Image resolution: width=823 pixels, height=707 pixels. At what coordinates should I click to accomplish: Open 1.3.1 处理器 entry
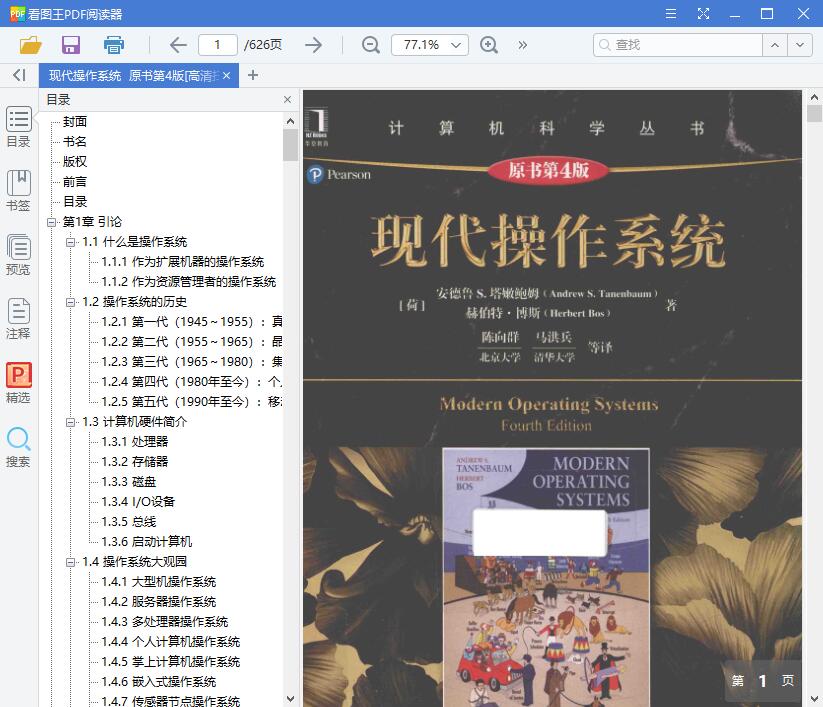(x=135, y=442)
